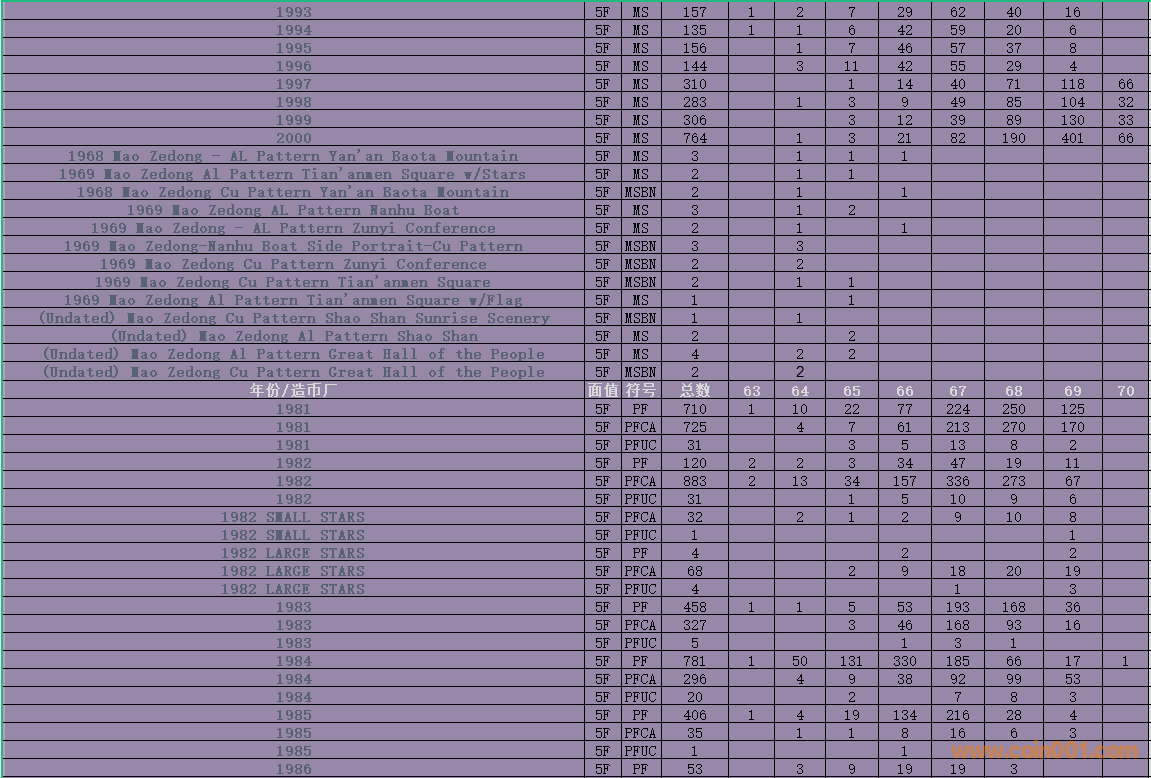Select 1969 Mao Zedong AL Pattern Nanhu Boat
The width and height of the screenshot is (1151, 778).
pos(293,211)
